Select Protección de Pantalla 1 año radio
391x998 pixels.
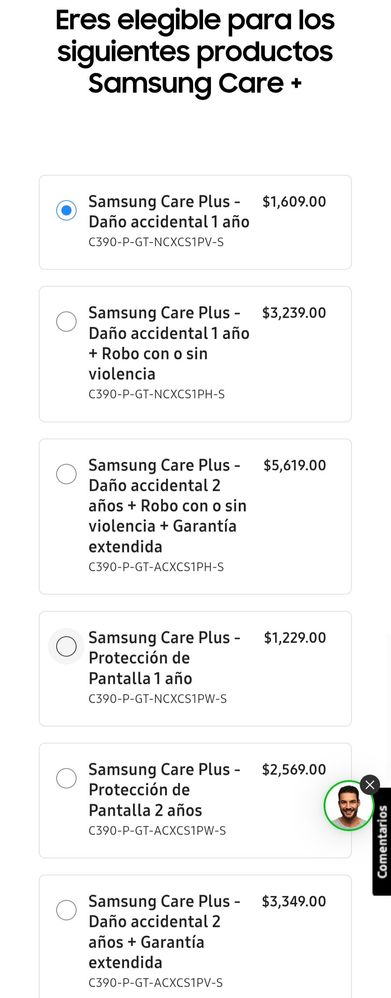click(66, 647)
